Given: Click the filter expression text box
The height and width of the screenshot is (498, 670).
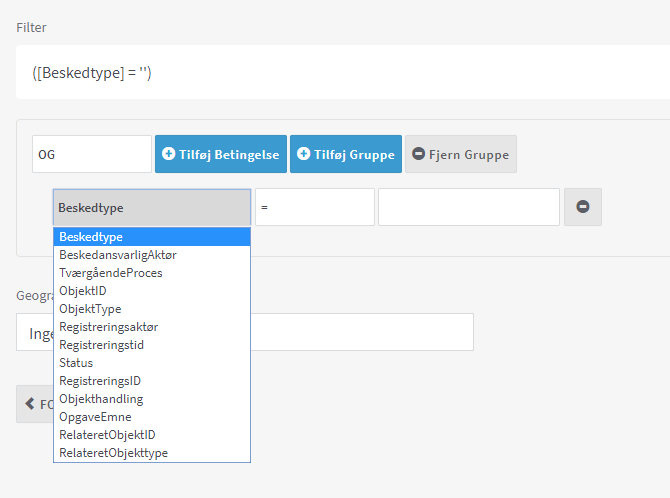Looking at the screenshot, I should click(340, 73).
